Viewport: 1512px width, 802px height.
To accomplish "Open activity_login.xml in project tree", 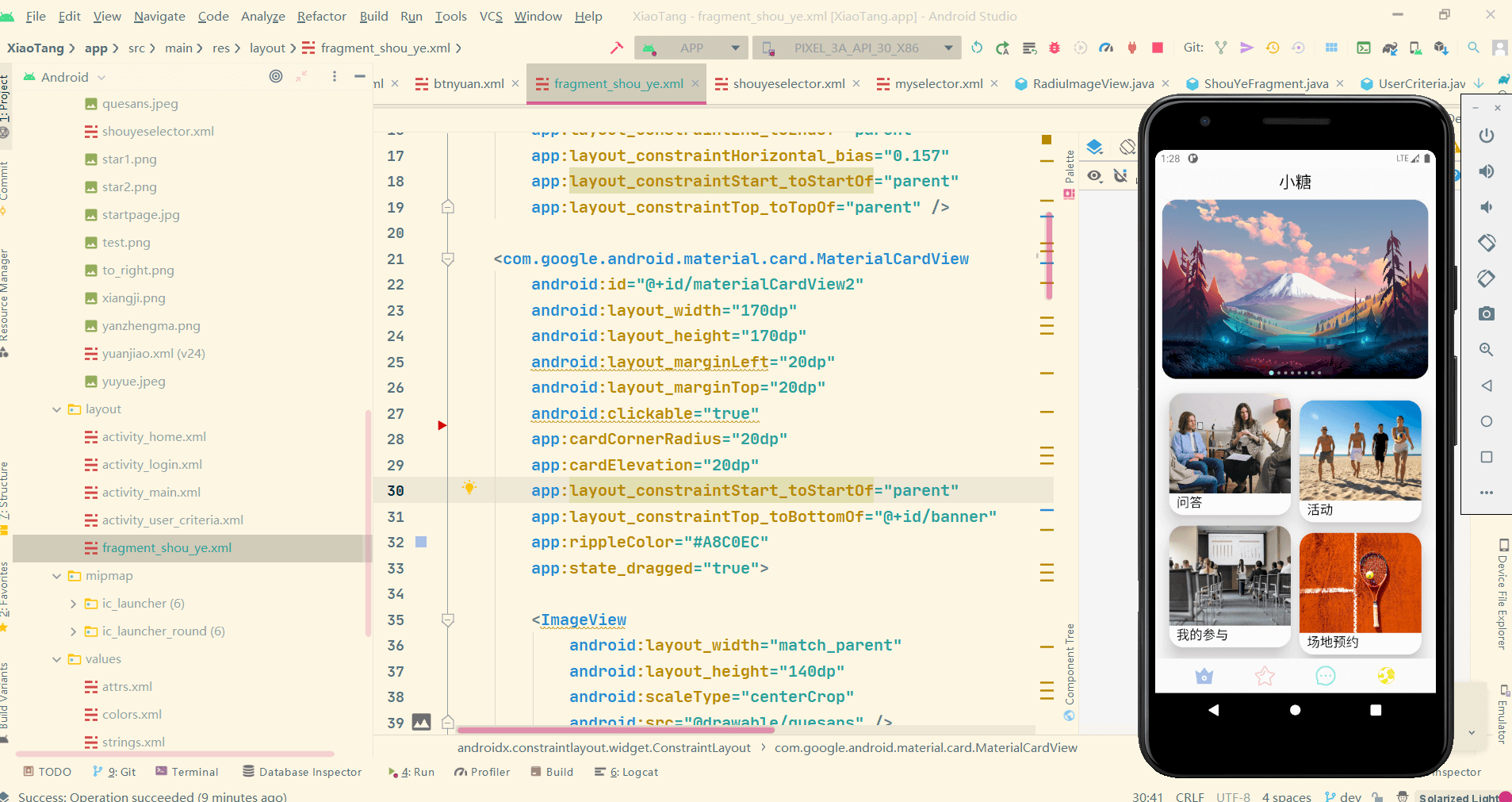I will 151,465.
